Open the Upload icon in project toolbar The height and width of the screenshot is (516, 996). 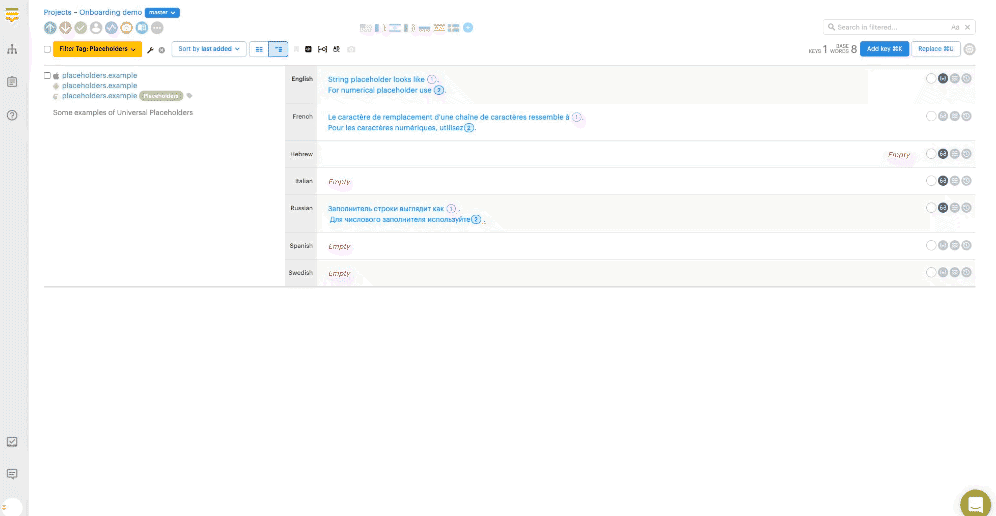[x=50, y=27]
